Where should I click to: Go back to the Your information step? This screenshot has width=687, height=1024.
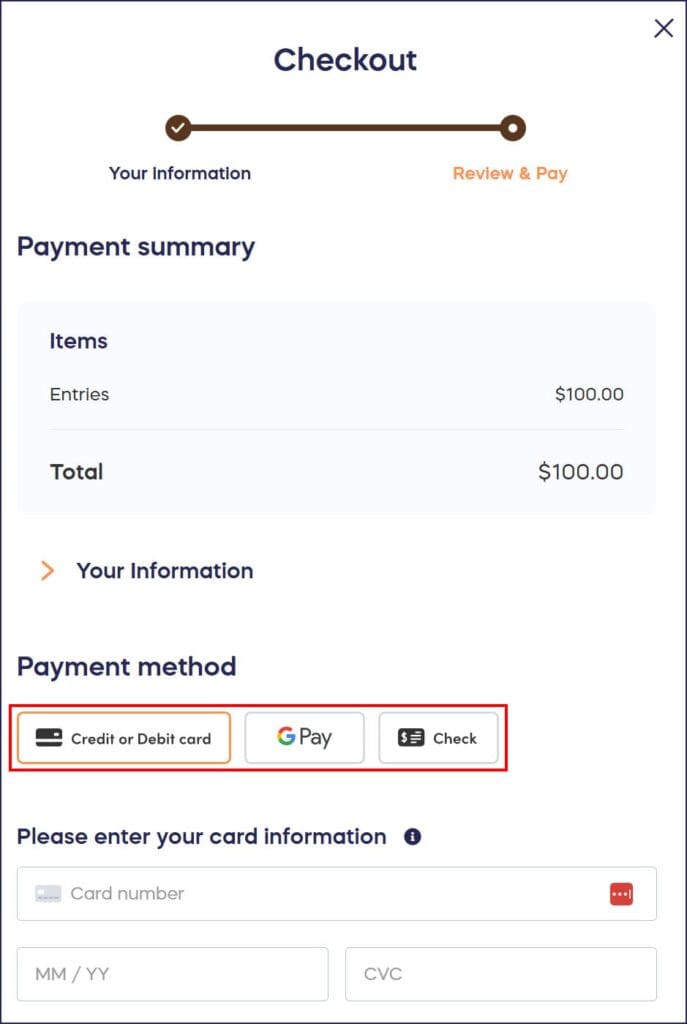pos(179,173)
